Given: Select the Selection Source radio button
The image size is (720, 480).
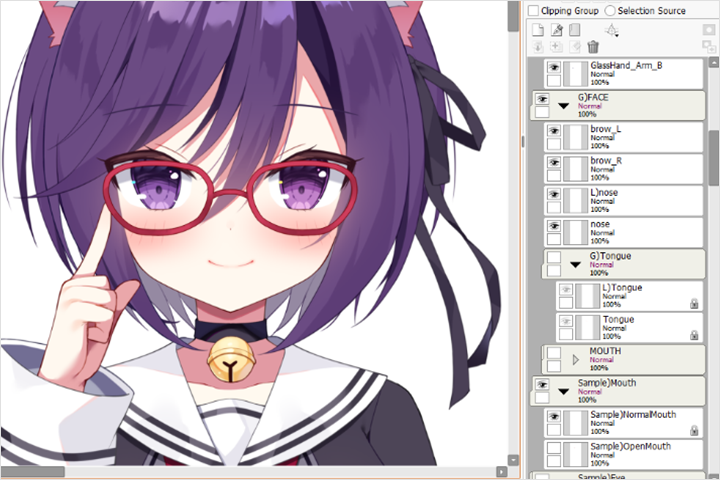Looking at the screenshot, I should (610, 11).
